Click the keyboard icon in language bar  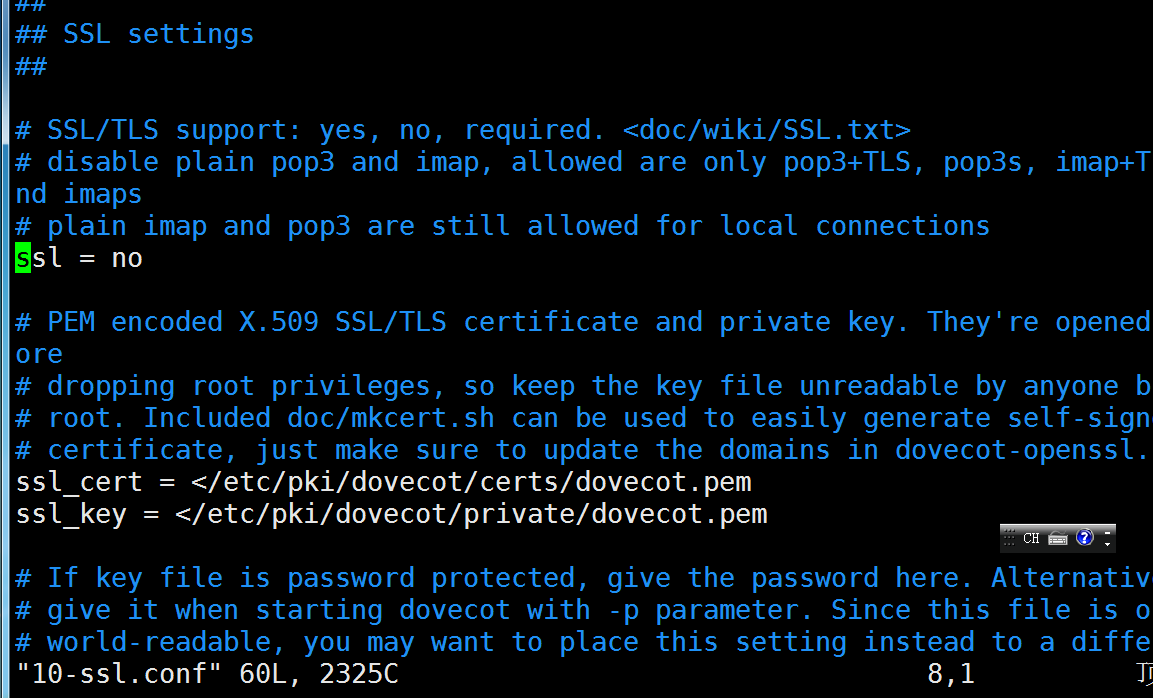click(1058, 538)
